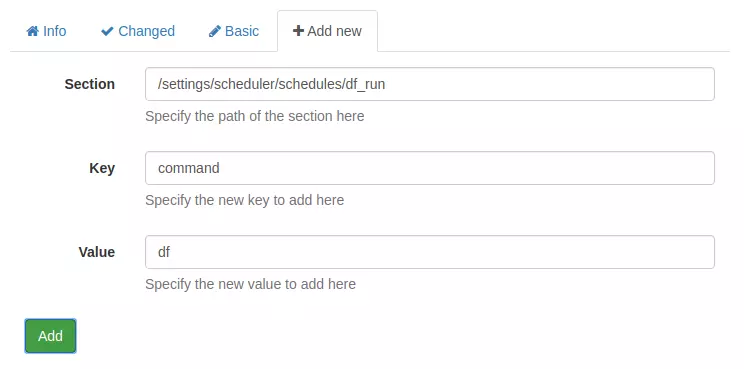
Task: Click the word 'command' inside the Key field
Action: pos(189,168)
